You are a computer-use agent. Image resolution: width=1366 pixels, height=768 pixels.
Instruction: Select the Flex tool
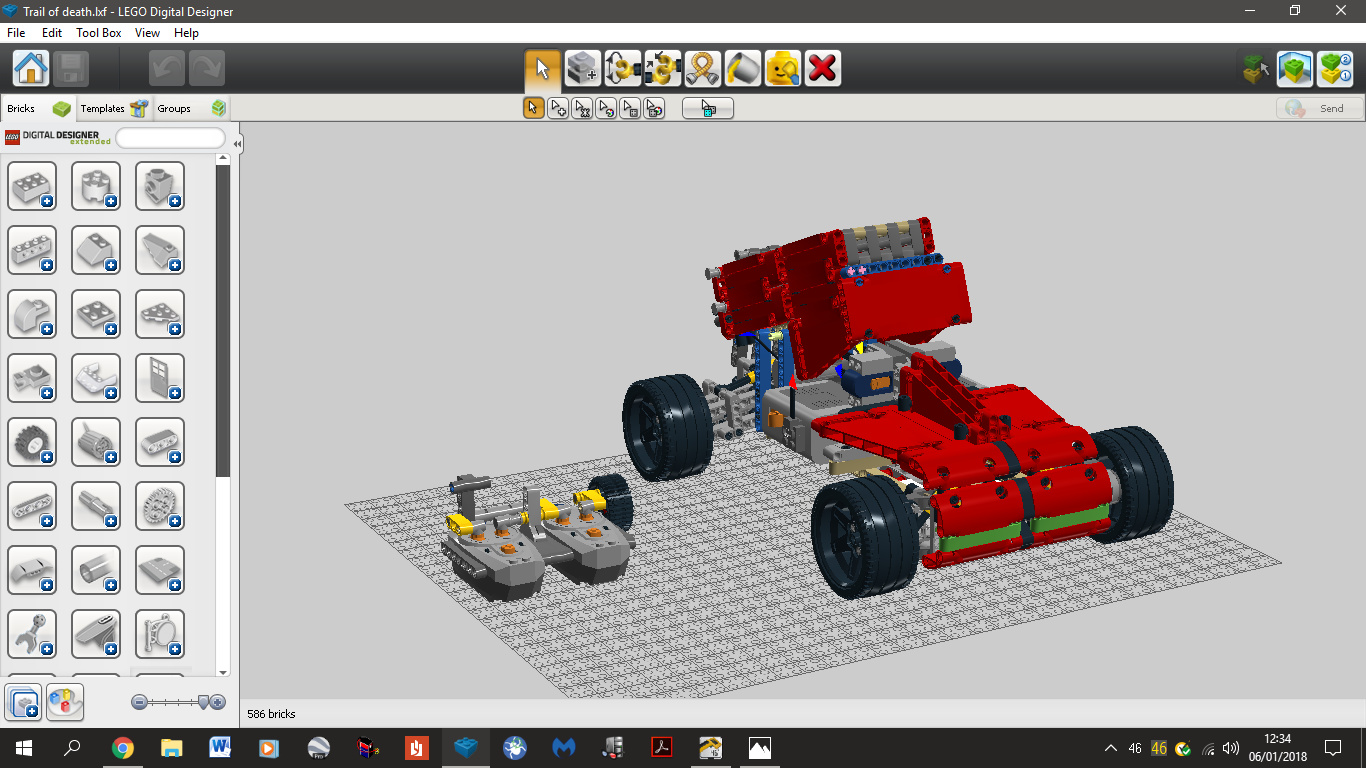(x=703, y=68)
